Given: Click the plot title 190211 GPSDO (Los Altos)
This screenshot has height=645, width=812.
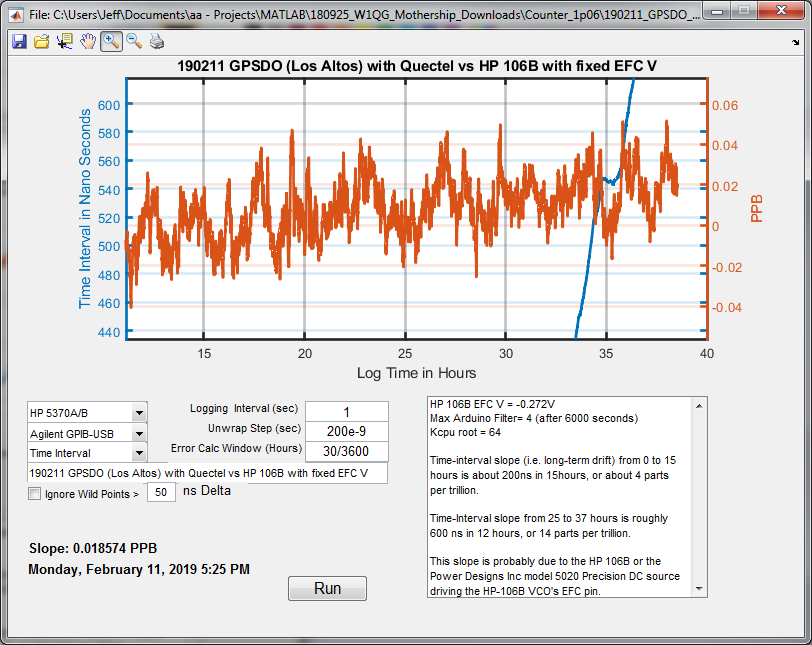Looking at the screenshot, I should click(x=416, y=66).
